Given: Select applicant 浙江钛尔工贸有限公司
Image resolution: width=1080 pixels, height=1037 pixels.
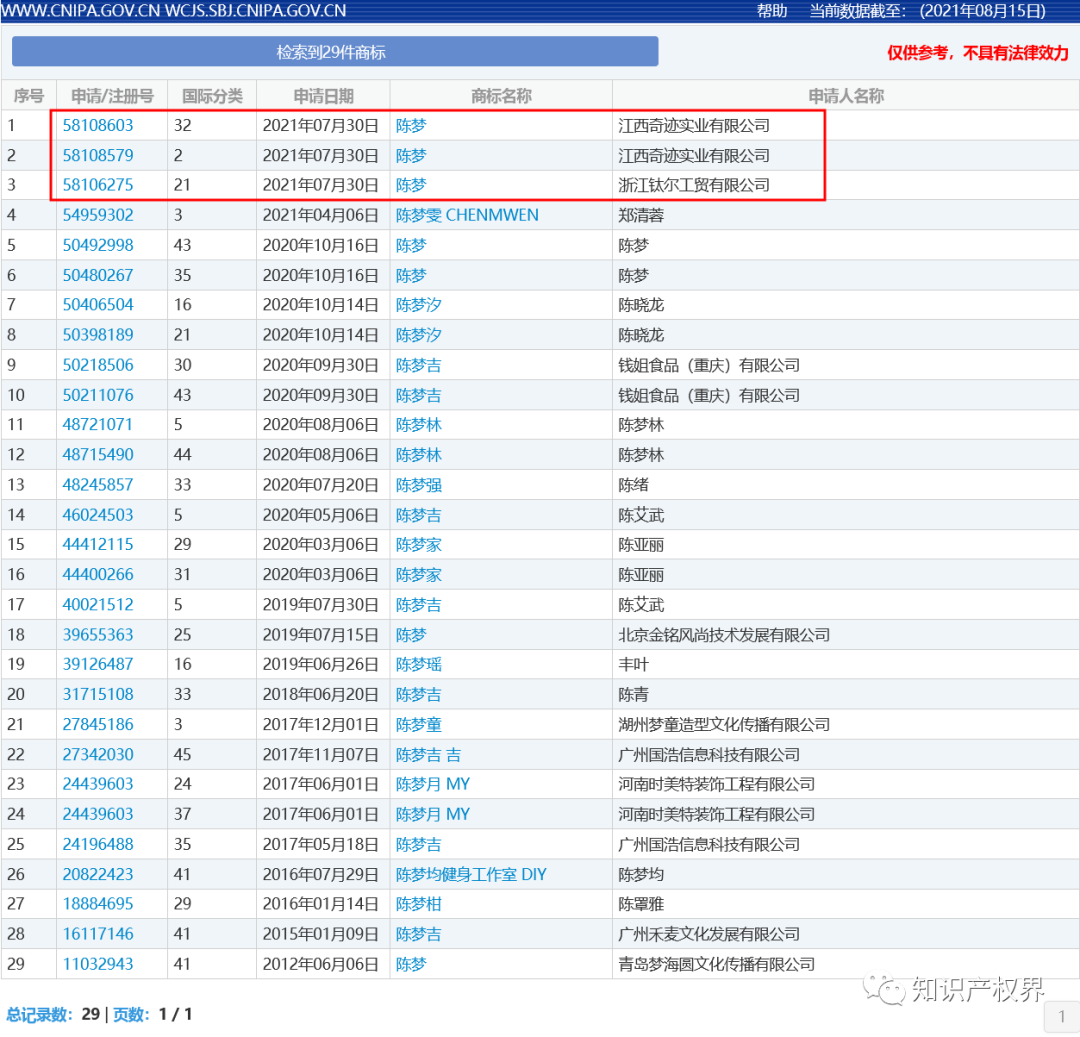Looking at the screenshot, I should point(694,185).
